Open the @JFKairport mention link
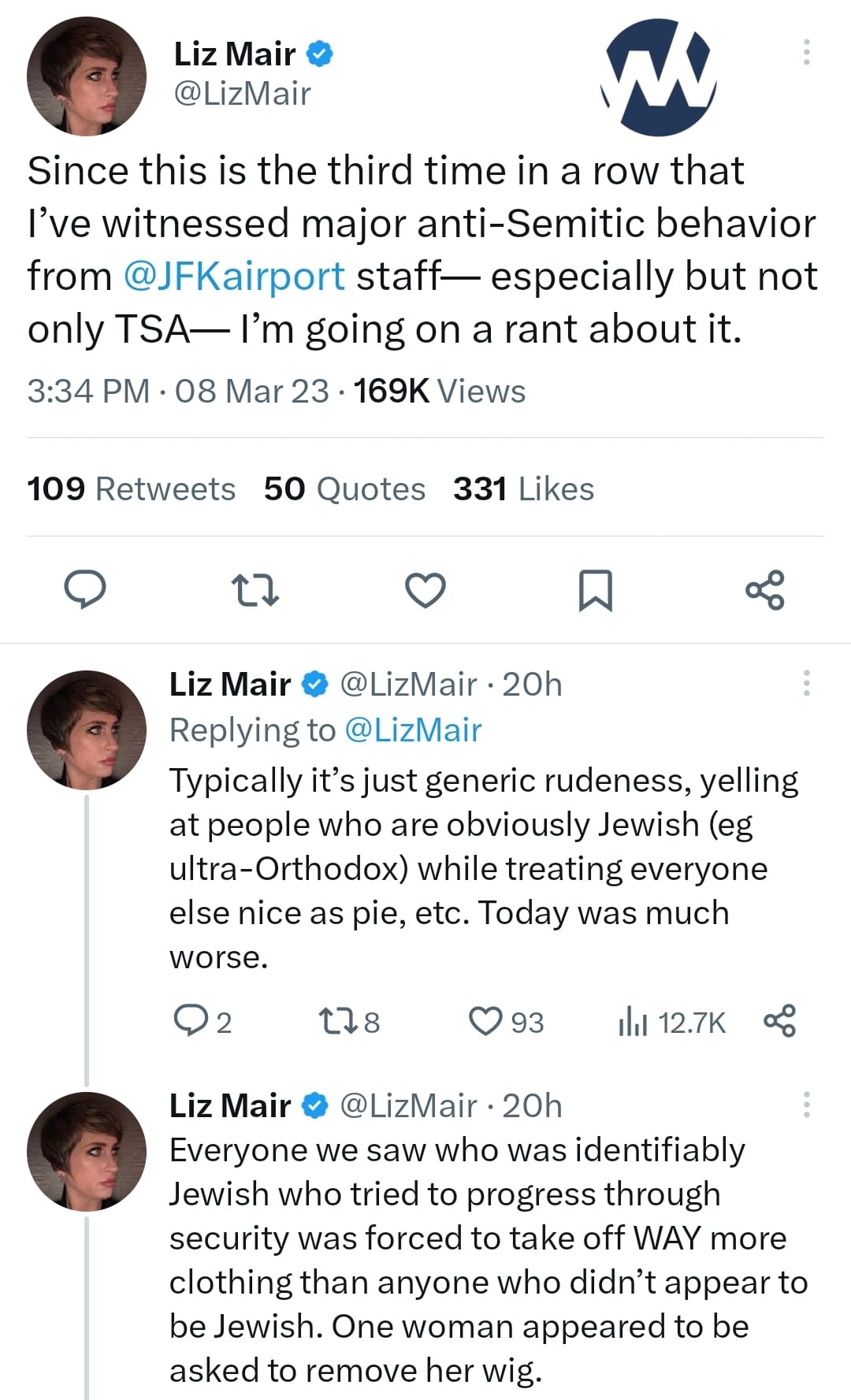Screen dimensions: 851x1400 (x=234, y=277)
